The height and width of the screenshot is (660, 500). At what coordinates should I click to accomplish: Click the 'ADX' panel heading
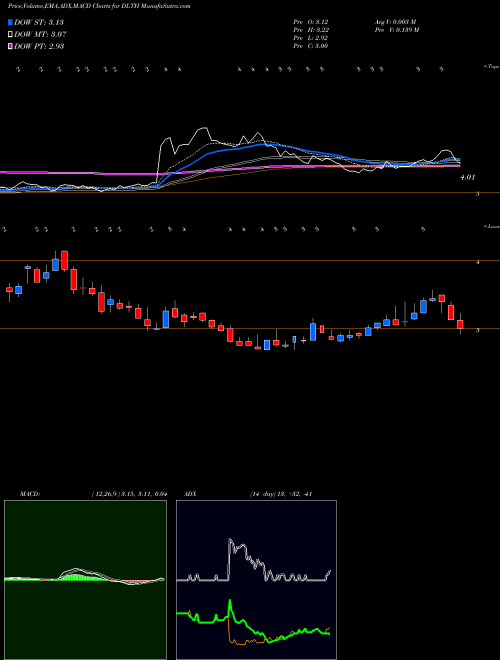[x=190, y=494]
